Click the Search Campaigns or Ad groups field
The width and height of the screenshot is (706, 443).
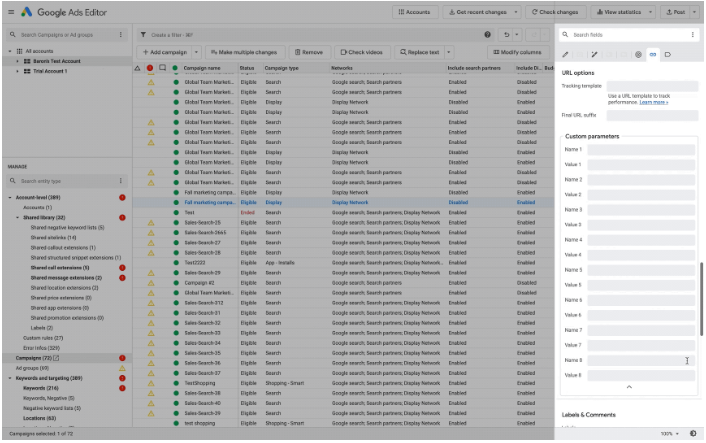point(68,35)
